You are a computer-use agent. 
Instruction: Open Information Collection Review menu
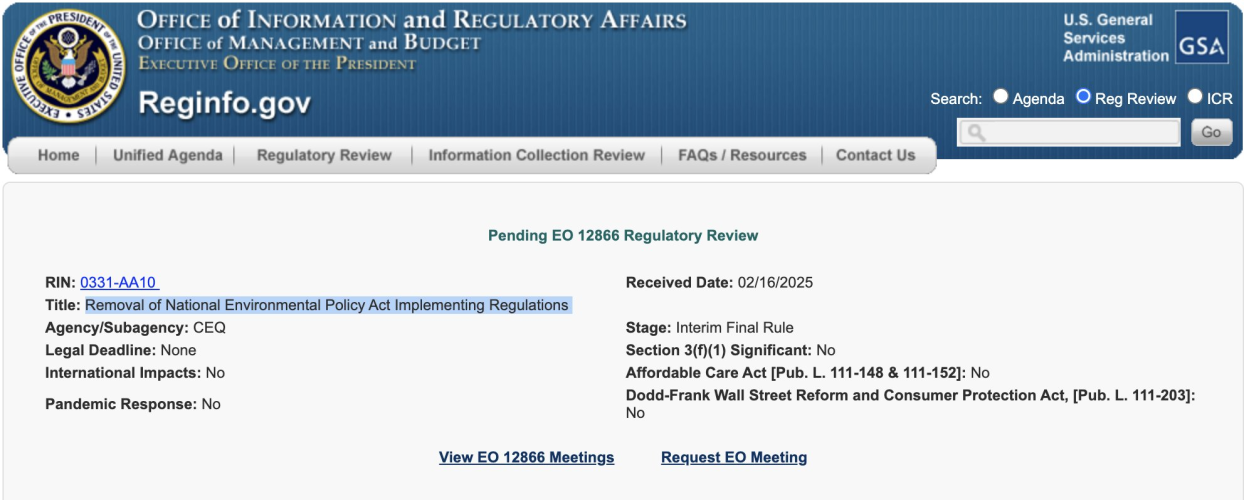(536, 155)
